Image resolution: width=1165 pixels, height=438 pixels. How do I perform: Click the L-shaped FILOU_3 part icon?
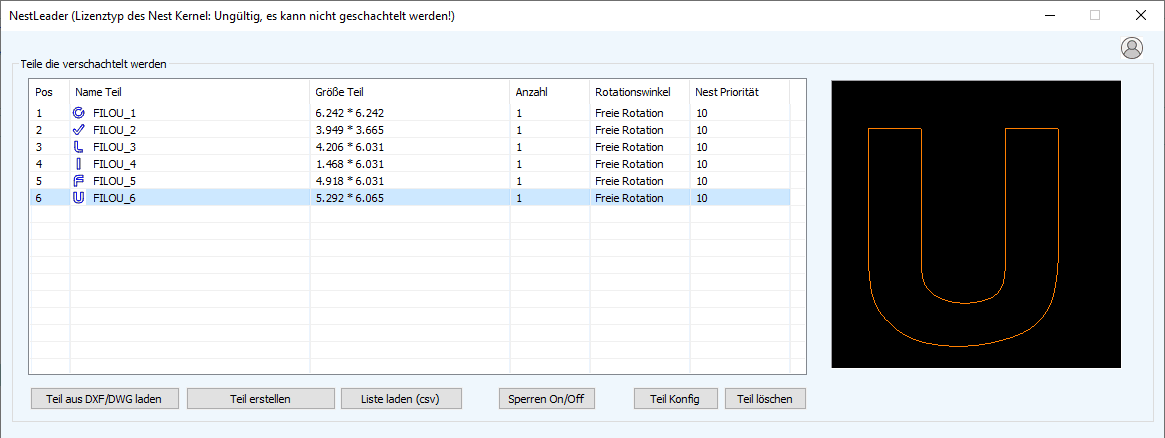click(x=79, y=147)
